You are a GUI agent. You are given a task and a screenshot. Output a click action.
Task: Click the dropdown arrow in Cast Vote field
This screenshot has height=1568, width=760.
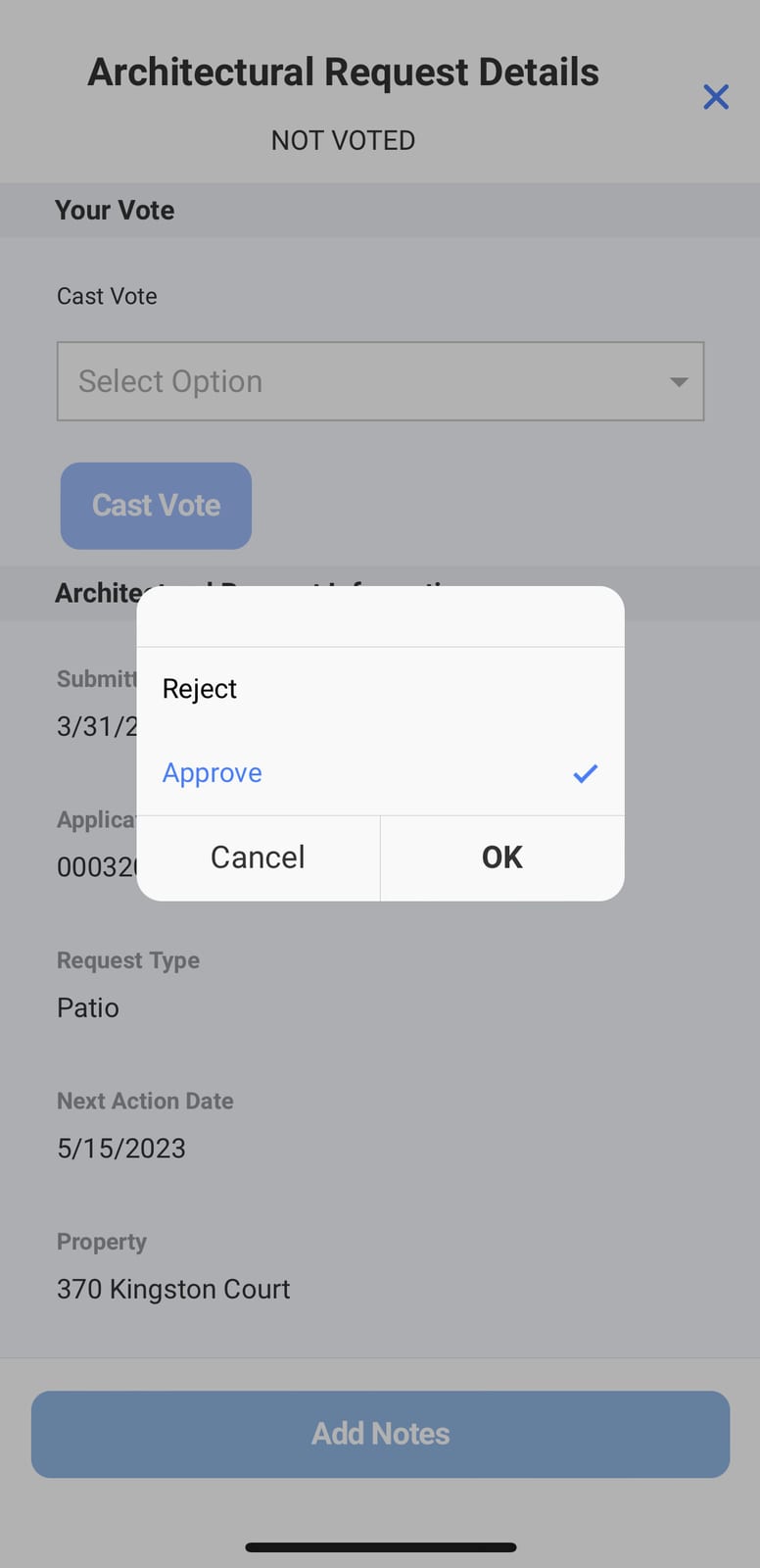click(679, 382)
